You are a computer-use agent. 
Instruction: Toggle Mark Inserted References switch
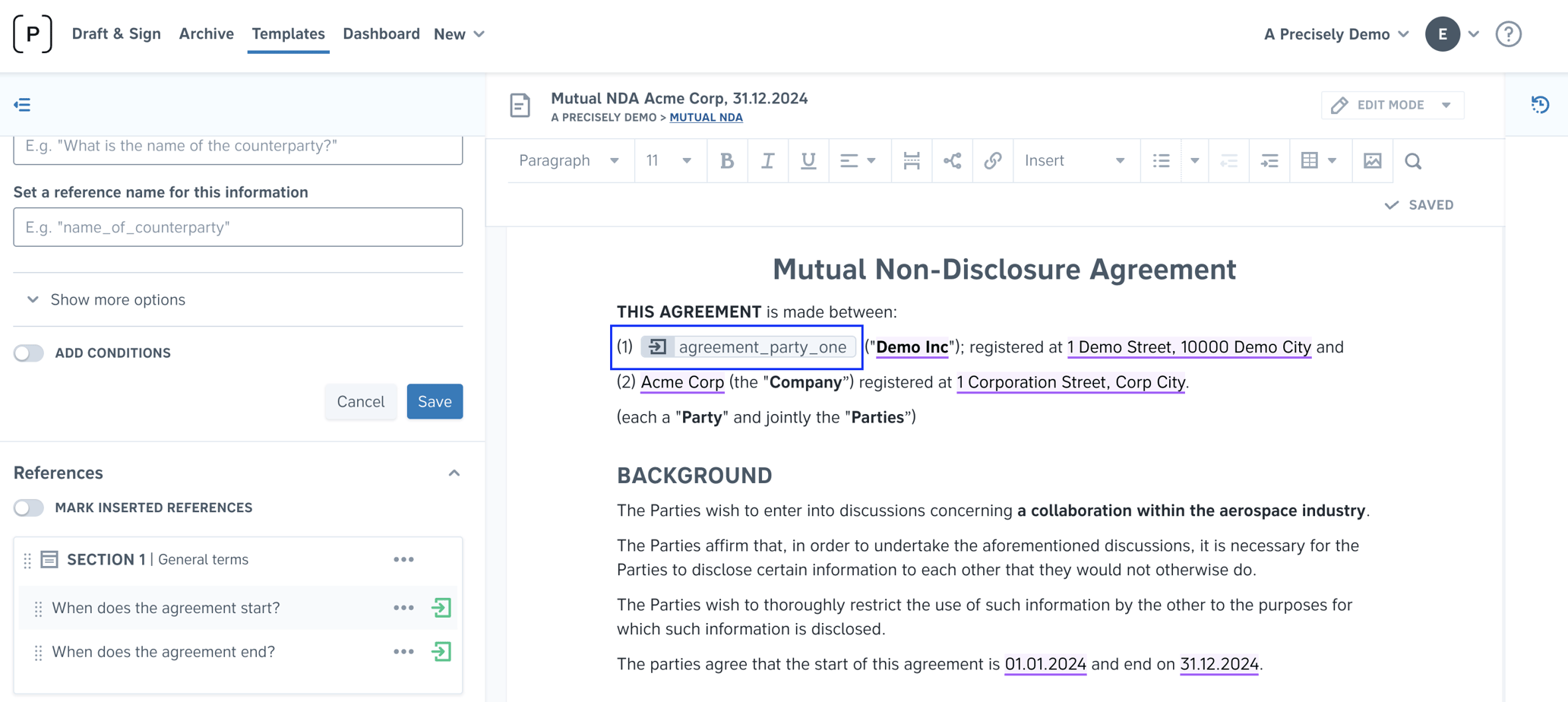(29, 508)
